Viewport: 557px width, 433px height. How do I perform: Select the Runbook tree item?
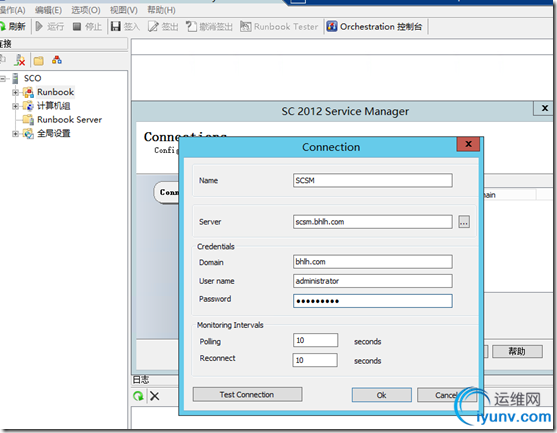55,92
